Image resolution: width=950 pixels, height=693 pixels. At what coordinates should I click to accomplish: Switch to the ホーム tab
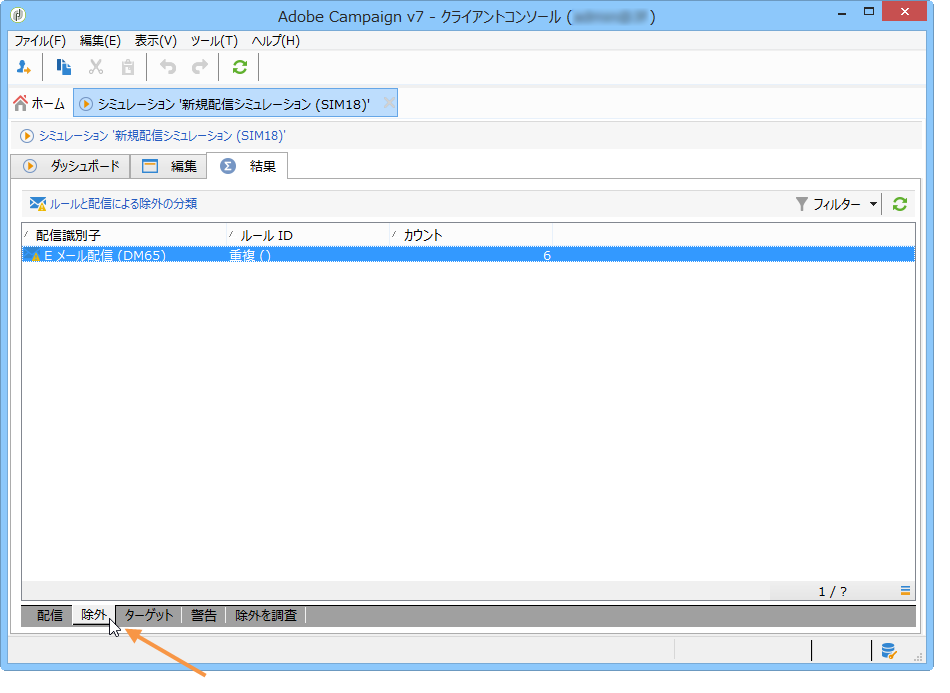coord(39,104)
